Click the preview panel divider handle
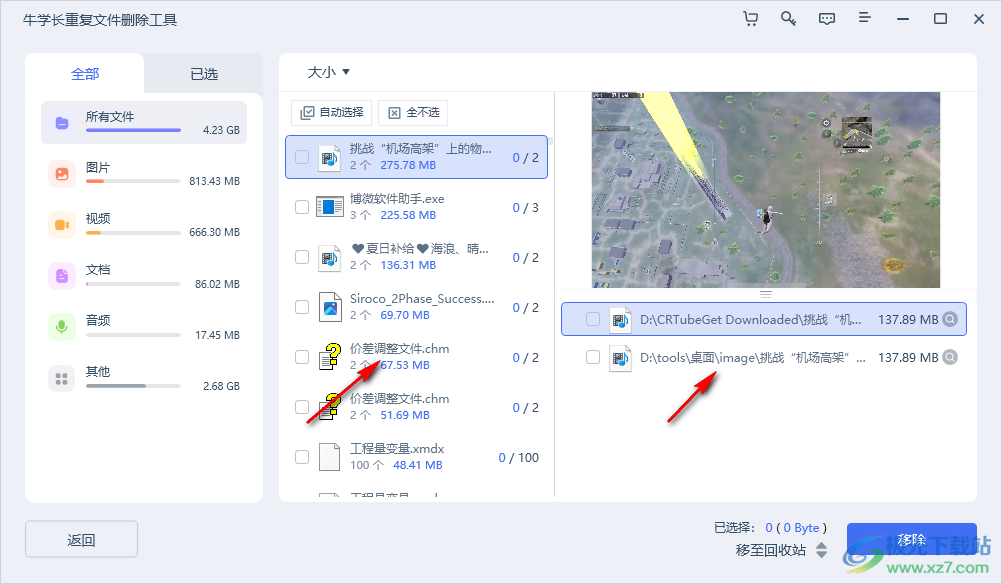1002x584 pixels. 766,294
